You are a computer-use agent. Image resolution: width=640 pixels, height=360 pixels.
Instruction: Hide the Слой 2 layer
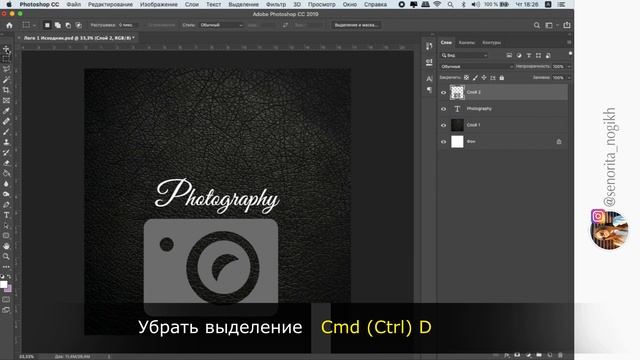pos(443,92)
